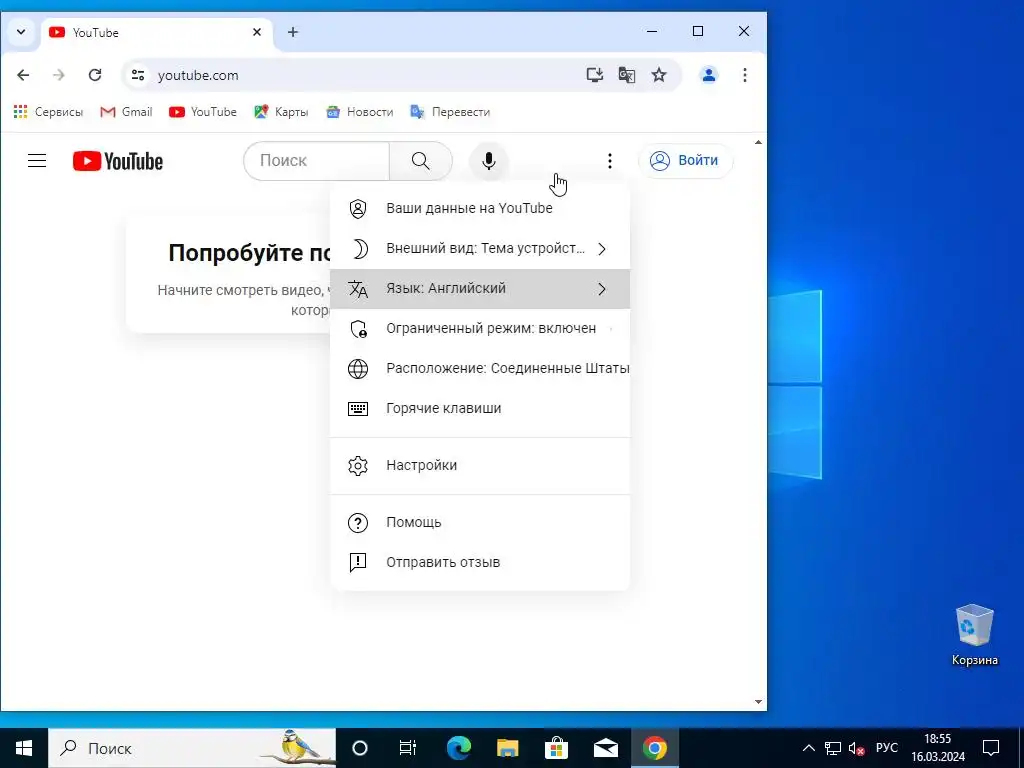1024x768 pixels.
Task: Open the Сервисы apps bookmark
Action: click(x=49, y=112)
